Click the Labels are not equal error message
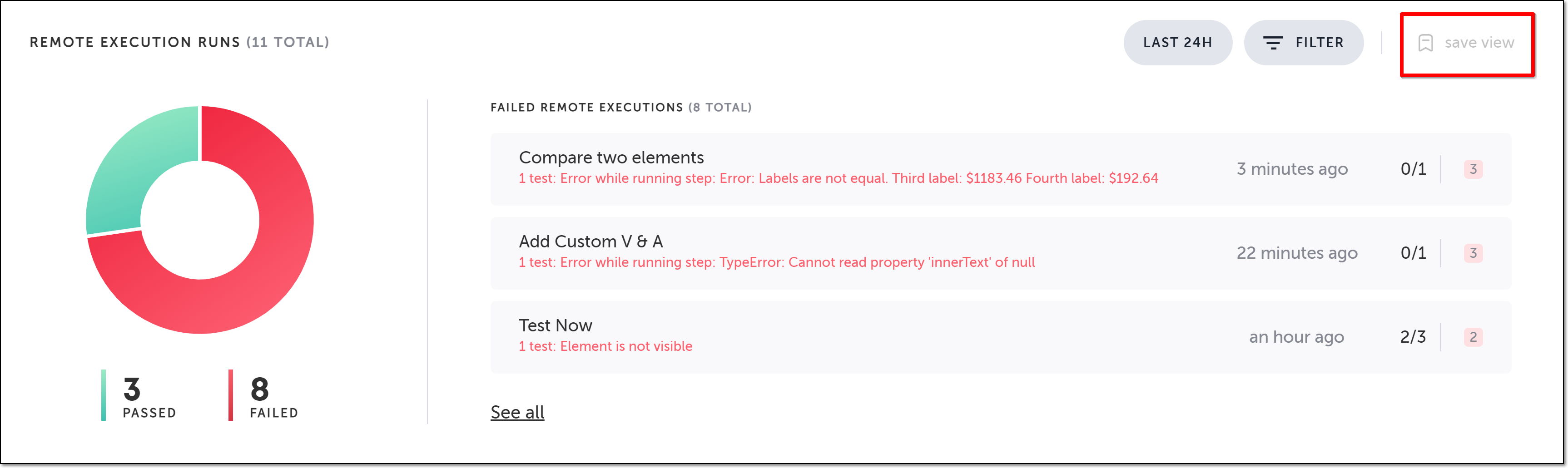 tap(838, 178)
